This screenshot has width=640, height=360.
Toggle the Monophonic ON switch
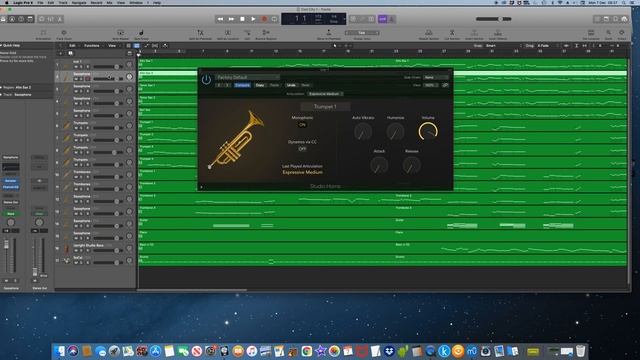point(302,125)
